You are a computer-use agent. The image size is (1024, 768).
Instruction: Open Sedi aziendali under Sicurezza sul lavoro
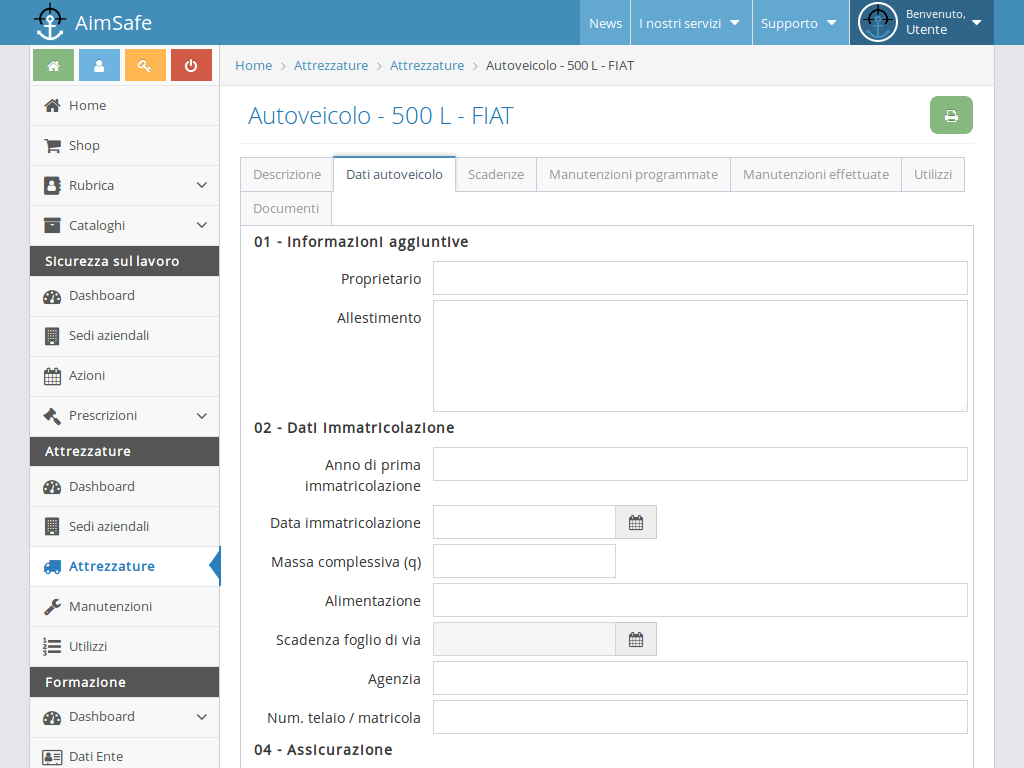(x=125, y=336)
